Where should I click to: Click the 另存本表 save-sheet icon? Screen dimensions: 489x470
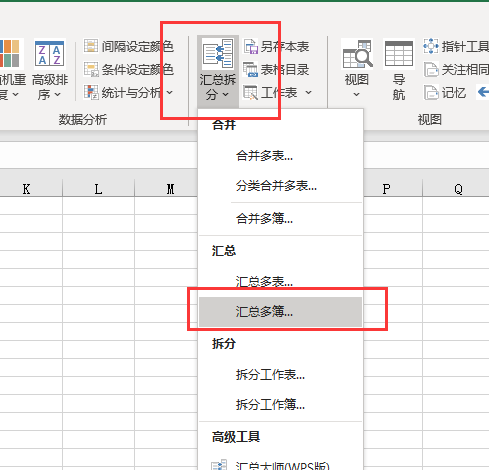pyautogui.click(x=251, y=46)
